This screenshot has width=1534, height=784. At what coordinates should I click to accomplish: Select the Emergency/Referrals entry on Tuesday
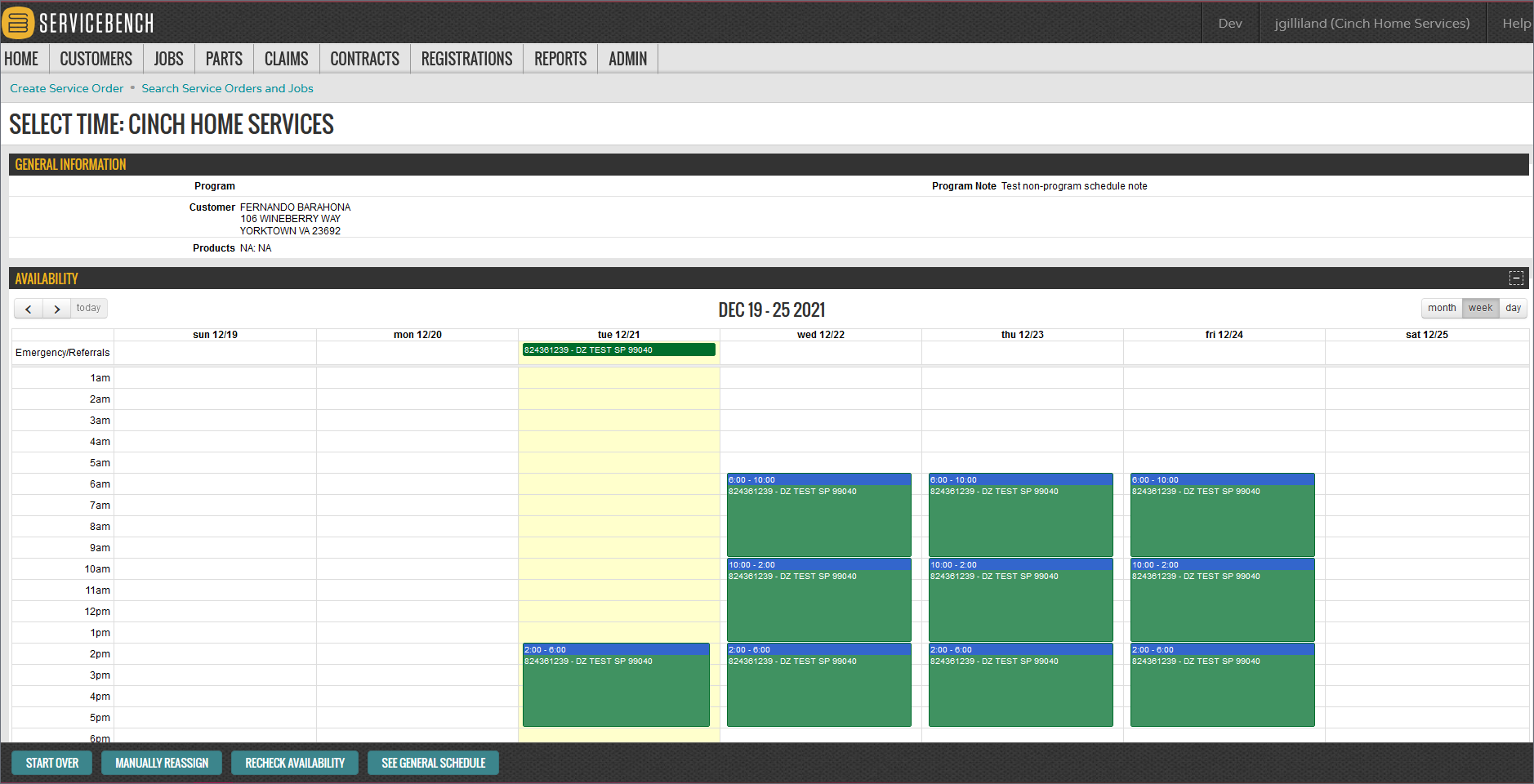tap(619, 350)
